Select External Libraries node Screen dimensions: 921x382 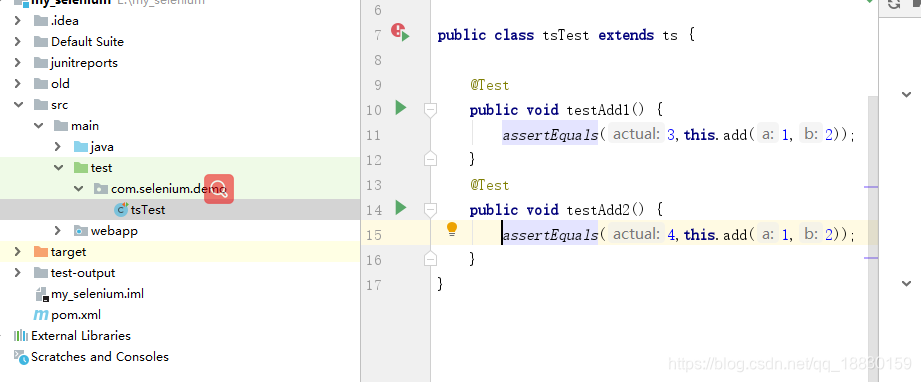81,336
